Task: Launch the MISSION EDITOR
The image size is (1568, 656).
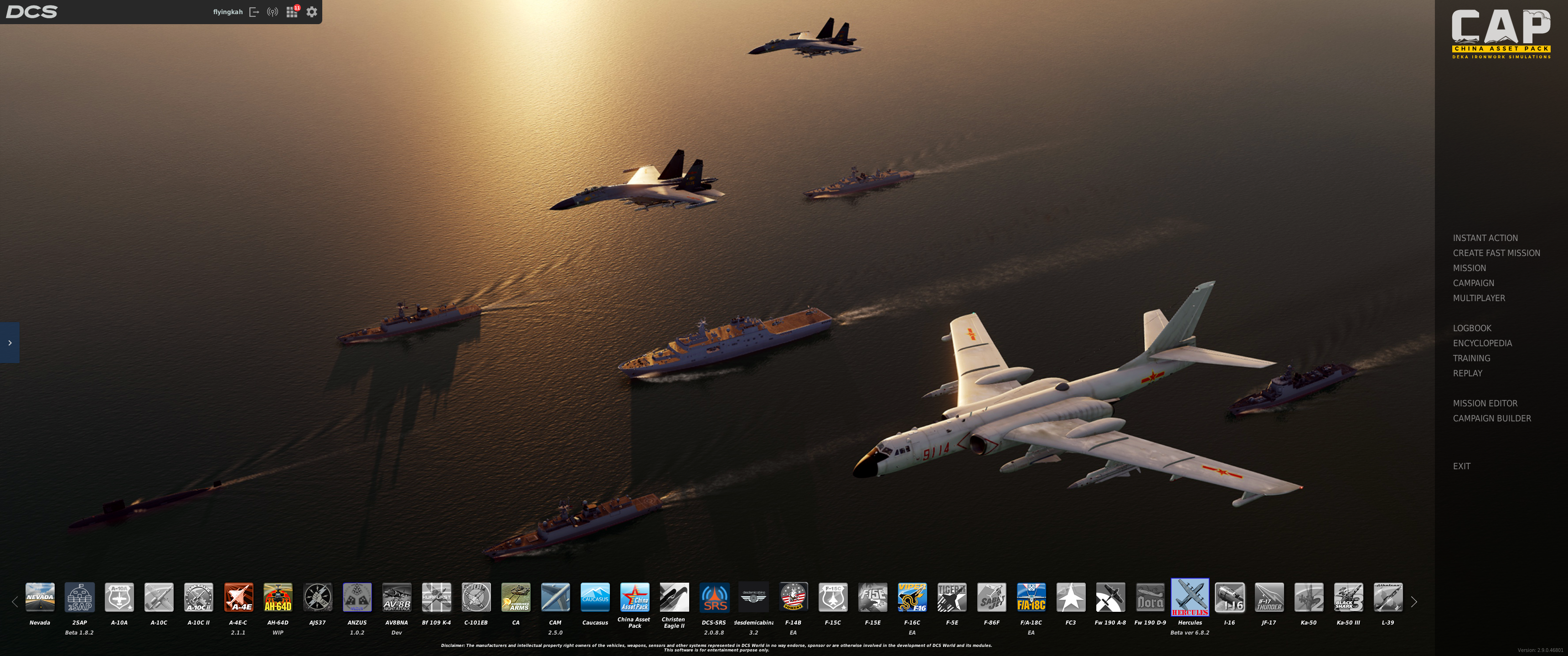Action: coord(1485,404)
